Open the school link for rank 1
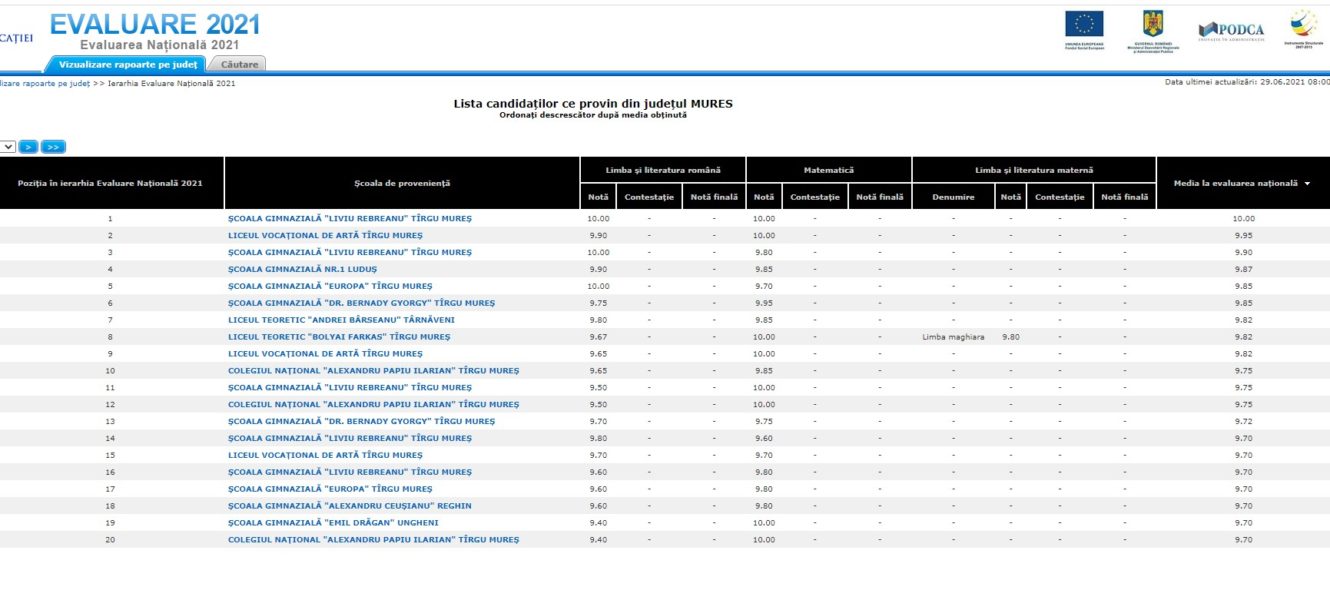This screenshot has width=1330, height=600. 350,218
